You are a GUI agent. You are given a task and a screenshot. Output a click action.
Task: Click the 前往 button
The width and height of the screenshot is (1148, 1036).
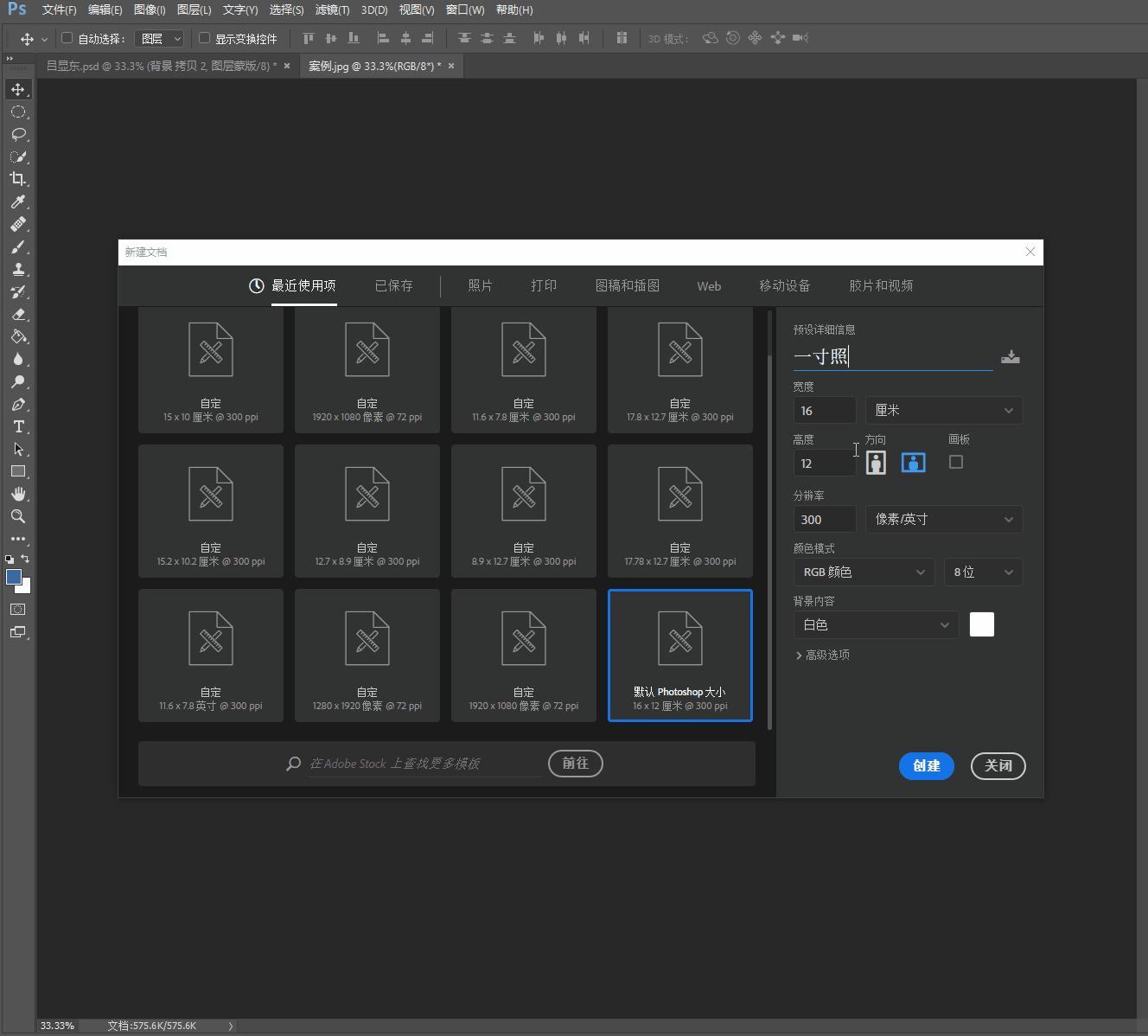click(x=575, y=763)
